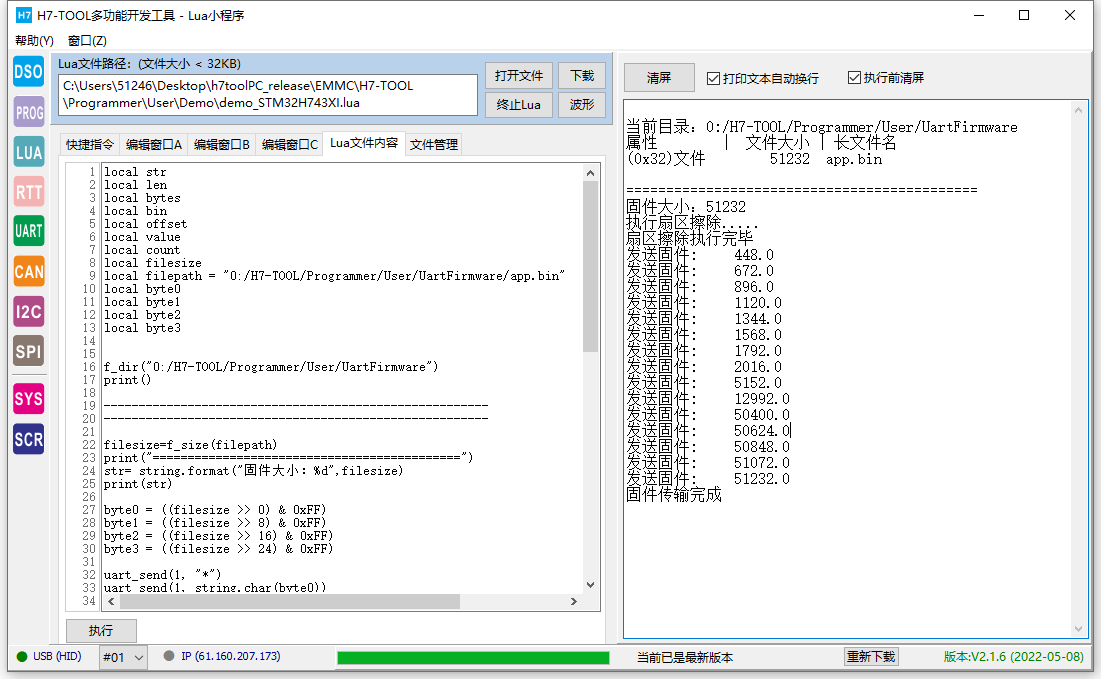Open the 窗口(Z) menu

[87, 41]
